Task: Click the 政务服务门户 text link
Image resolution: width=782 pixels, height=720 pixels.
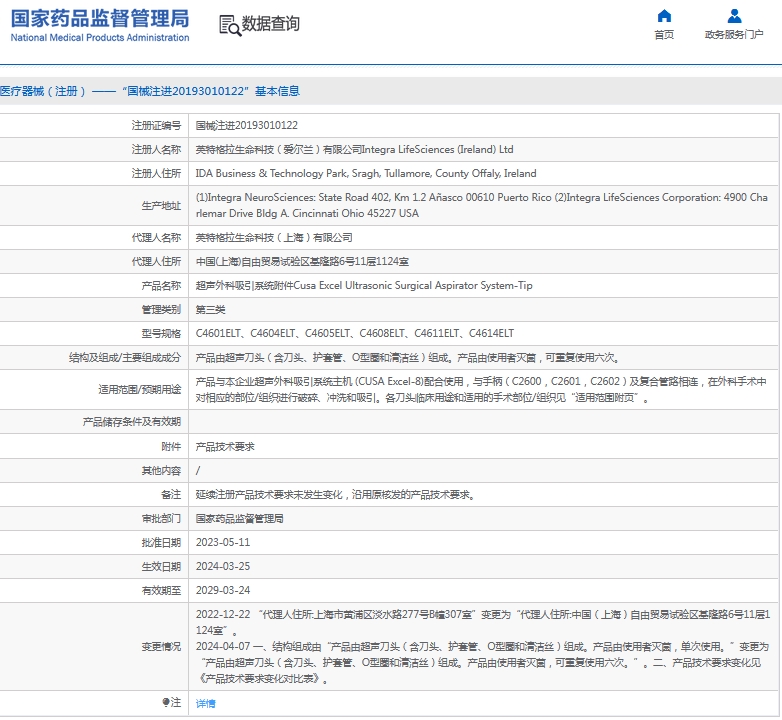Action: click(x=734, y=34)
